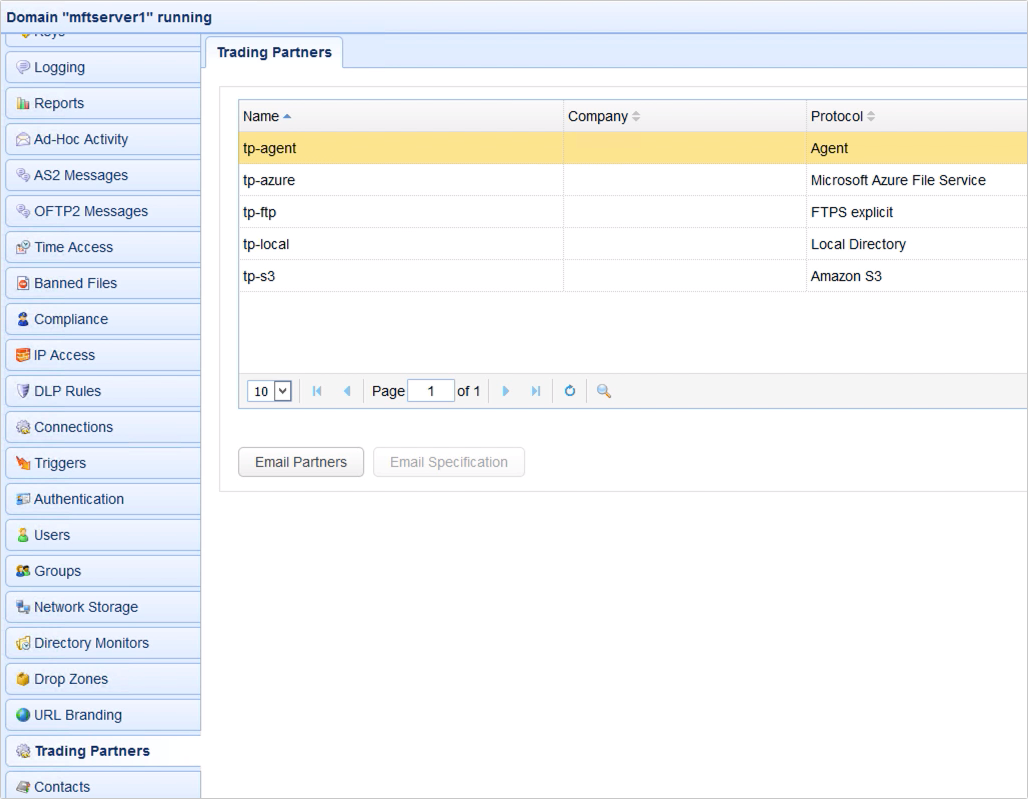Open the Contacts sidebar section

pyautogui.click(x=62, y=786)
